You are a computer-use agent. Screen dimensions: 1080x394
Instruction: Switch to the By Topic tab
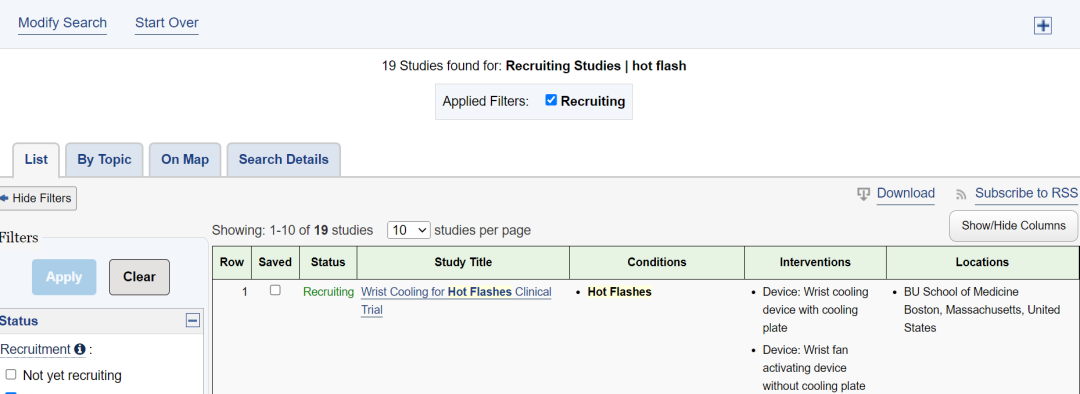click(104, 160)
